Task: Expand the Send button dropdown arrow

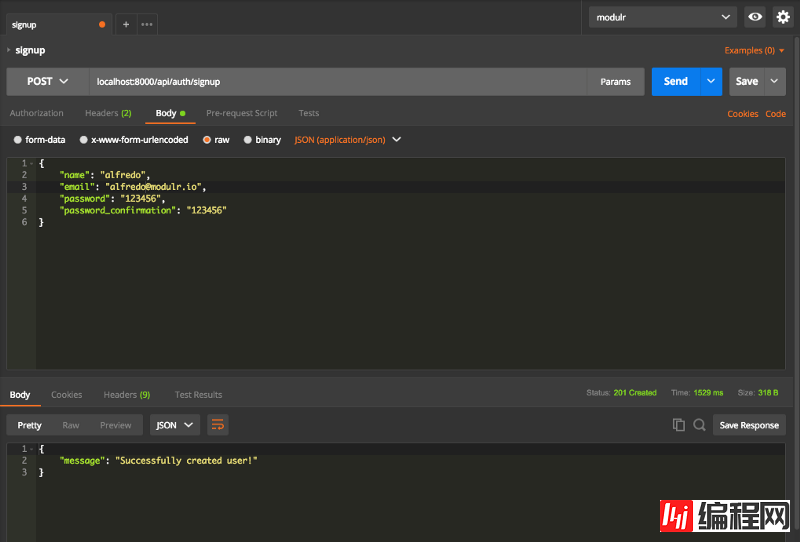Action: [711, 82]
